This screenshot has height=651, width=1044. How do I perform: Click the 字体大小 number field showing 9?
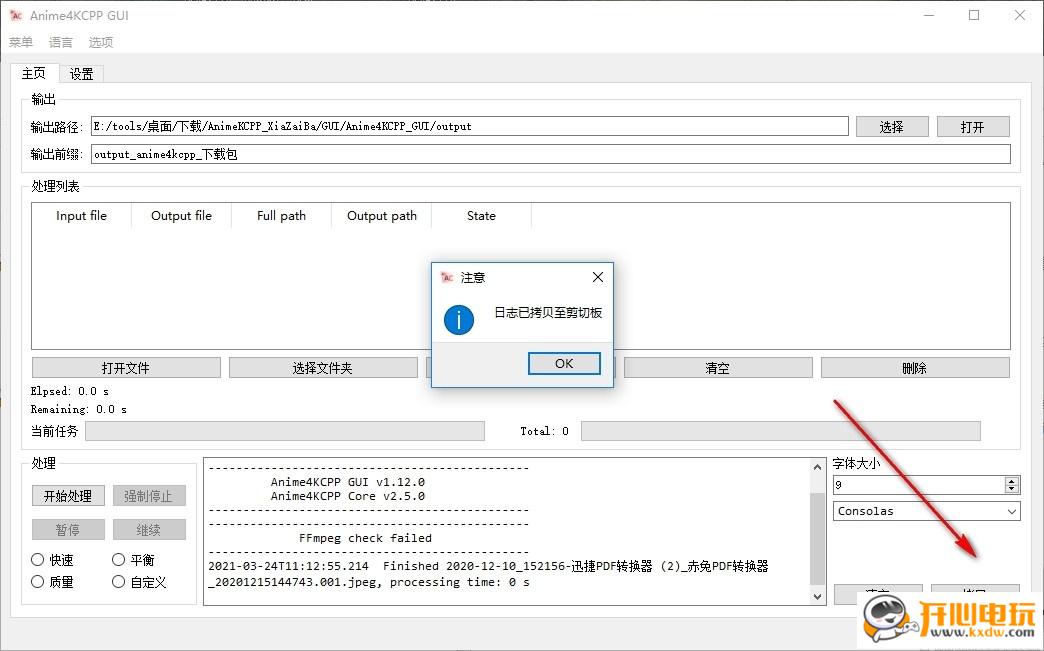(919, 485)
